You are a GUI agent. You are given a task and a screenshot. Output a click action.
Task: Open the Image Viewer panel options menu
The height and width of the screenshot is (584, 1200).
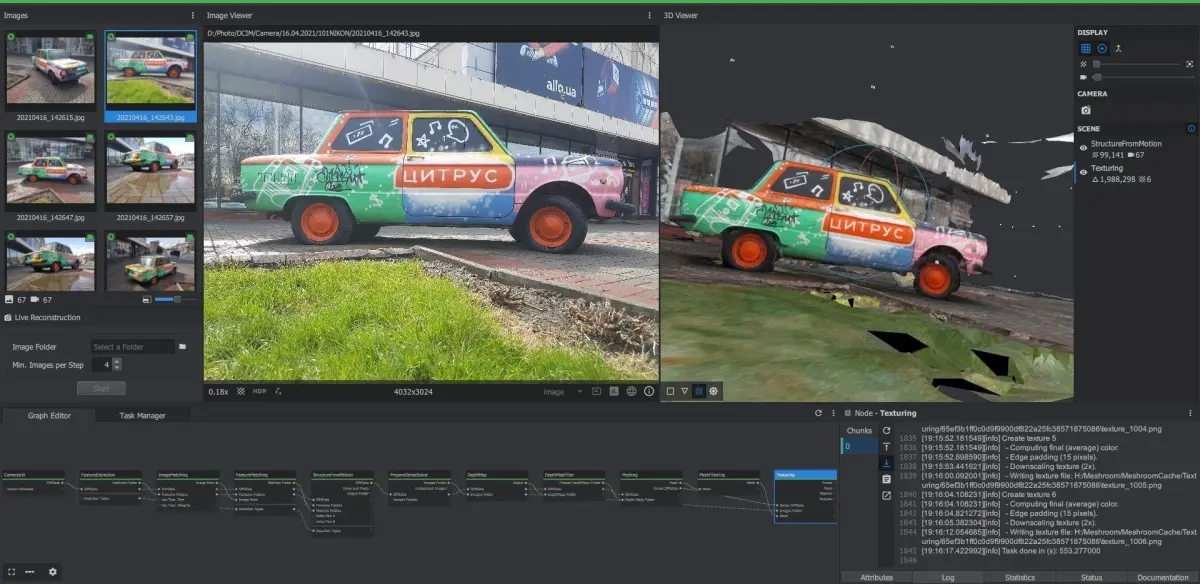(x=650, y=15)
